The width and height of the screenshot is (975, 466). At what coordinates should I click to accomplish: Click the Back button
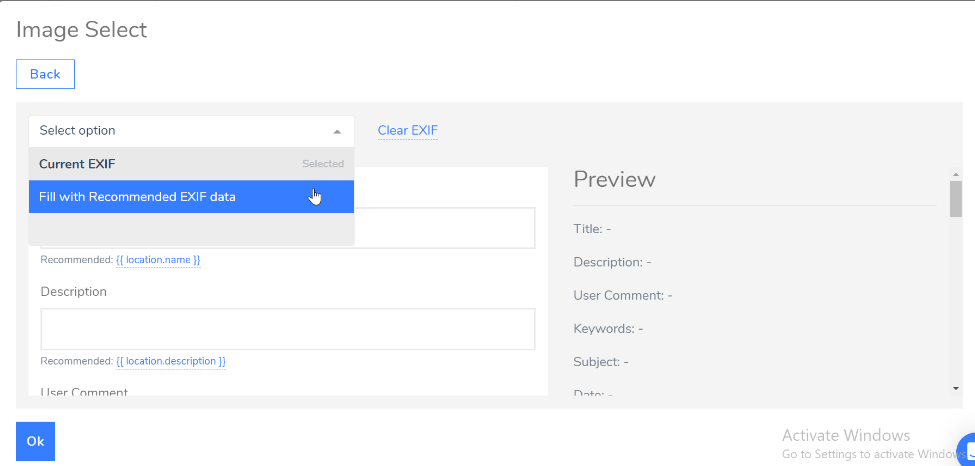[x=45, y=74]
